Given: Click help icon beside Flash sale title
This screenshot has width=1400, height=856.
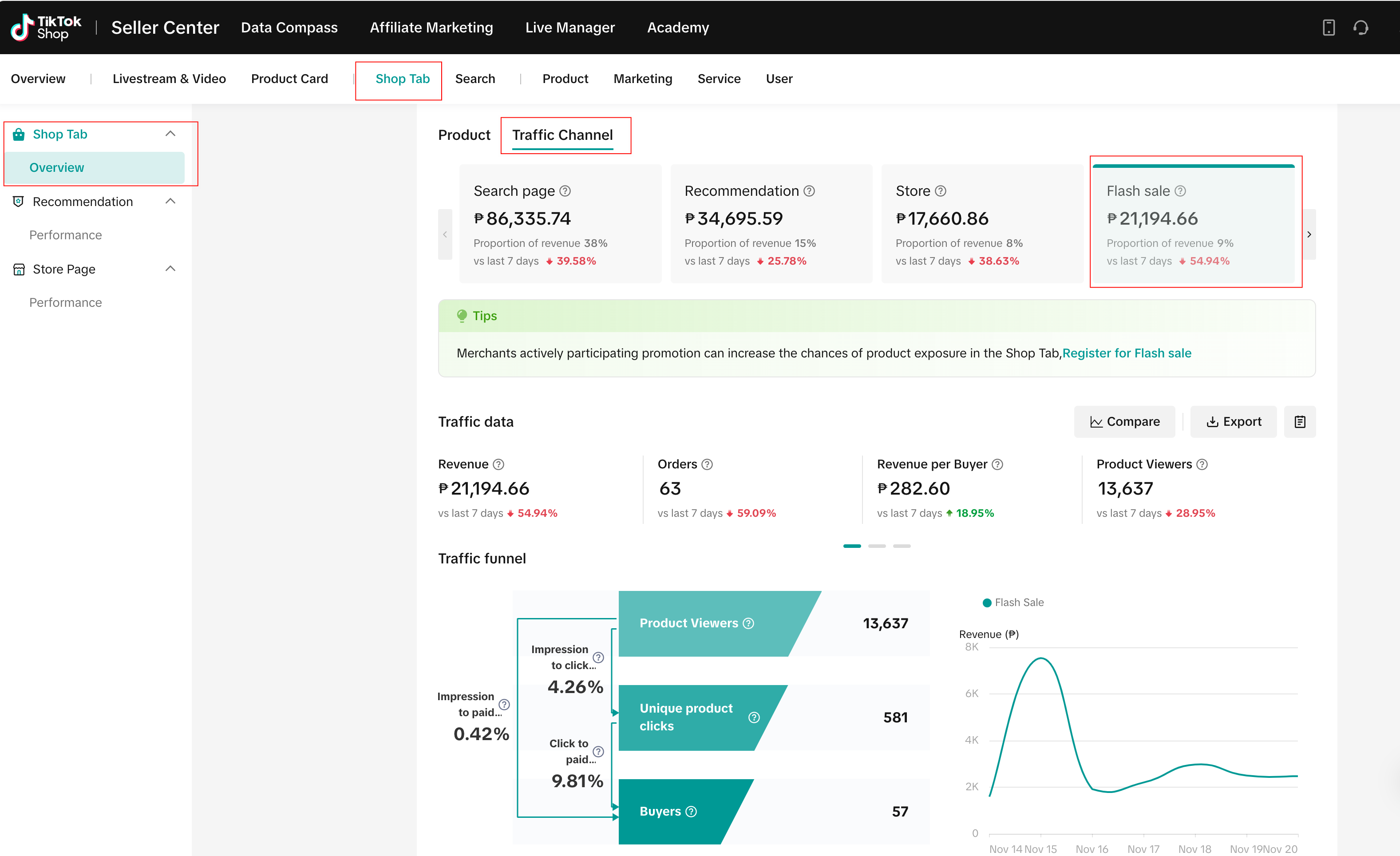Looking at the screenshot, I should [x=1180, y=191].
